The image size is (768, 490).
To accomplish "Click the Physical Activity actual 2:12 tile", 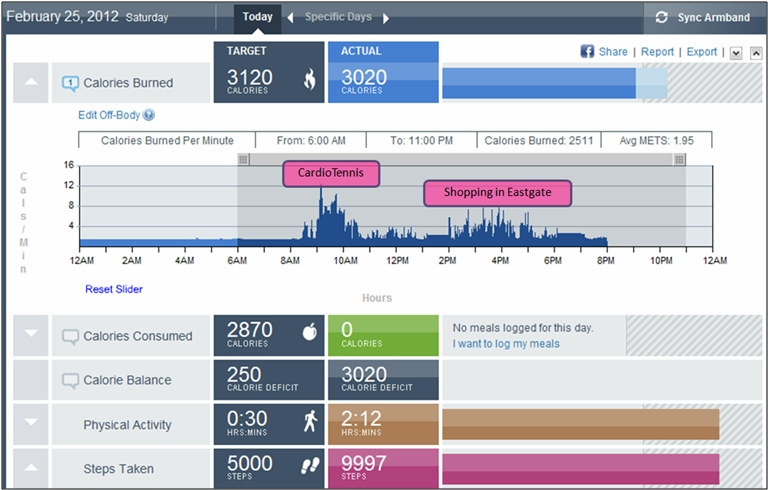I will point(383,424).
